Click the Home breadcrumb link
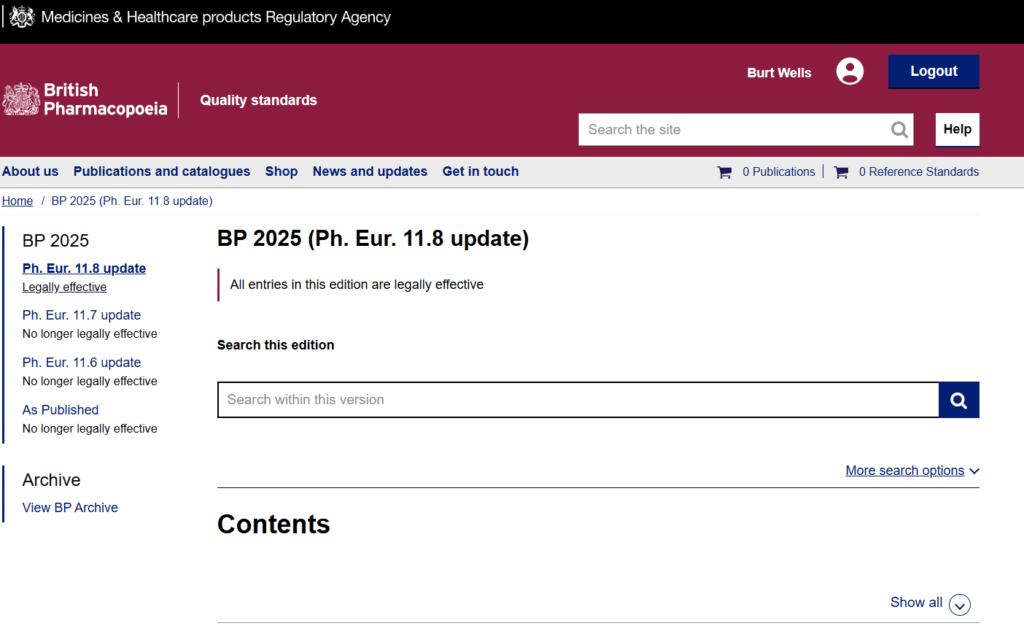The image size is (1024, 634). pyautogui.click(x=17, y=201)
